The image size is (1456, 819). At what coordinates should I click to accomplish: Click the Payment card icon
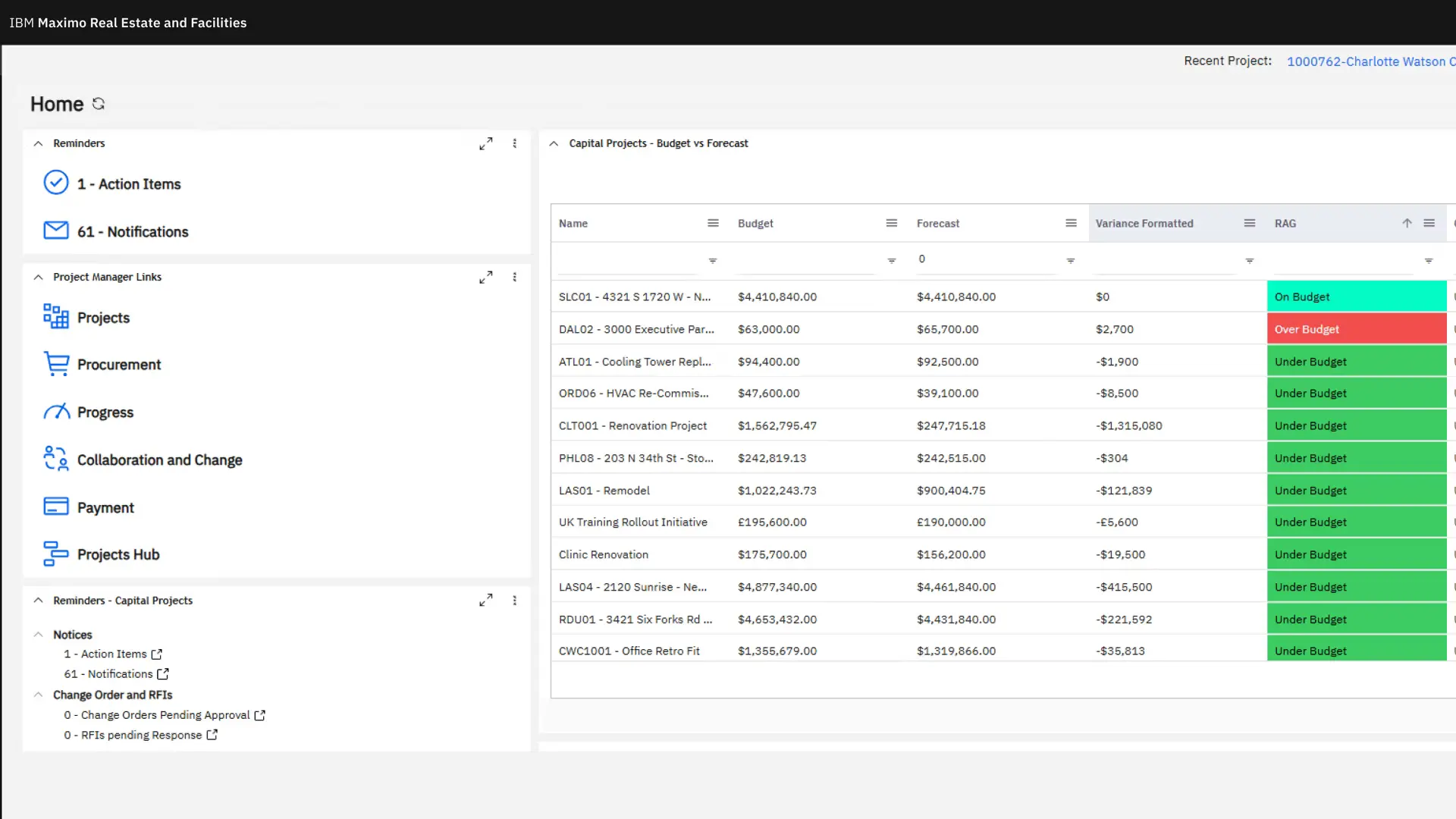click(55, 507)
